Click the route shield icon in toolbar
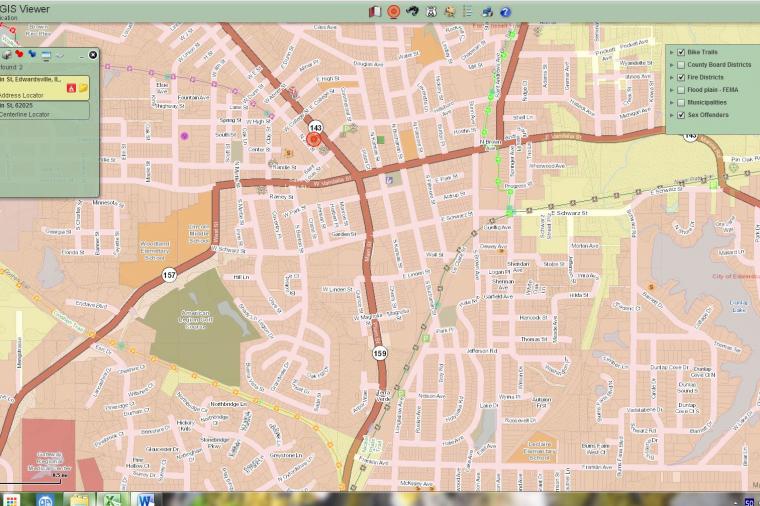The height and width of the screenshot is (506, 760). click(x=430, y=12)
